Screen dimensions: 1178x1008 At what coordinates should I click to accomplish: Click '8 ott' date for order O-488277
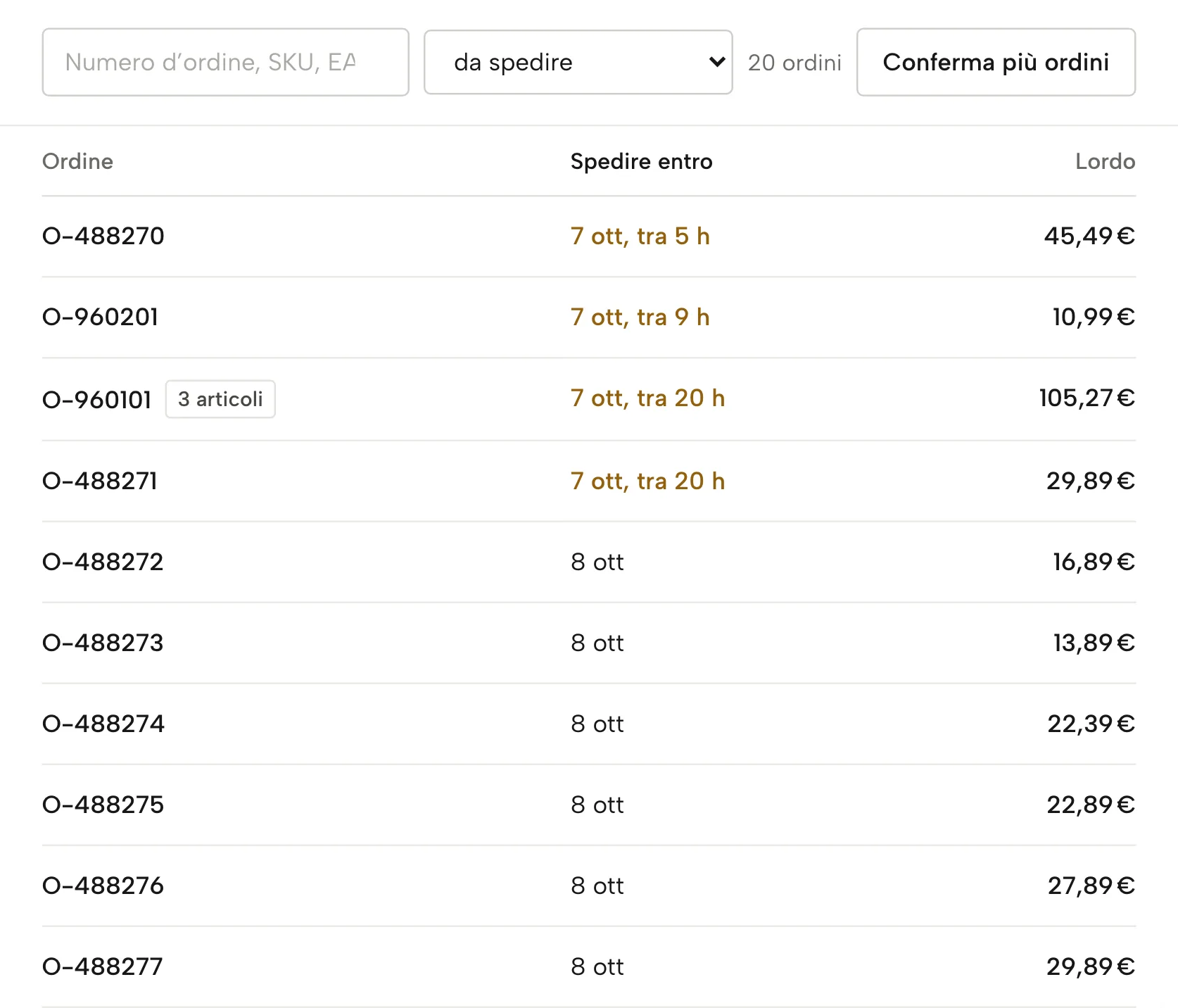click(x=597, y=966)
